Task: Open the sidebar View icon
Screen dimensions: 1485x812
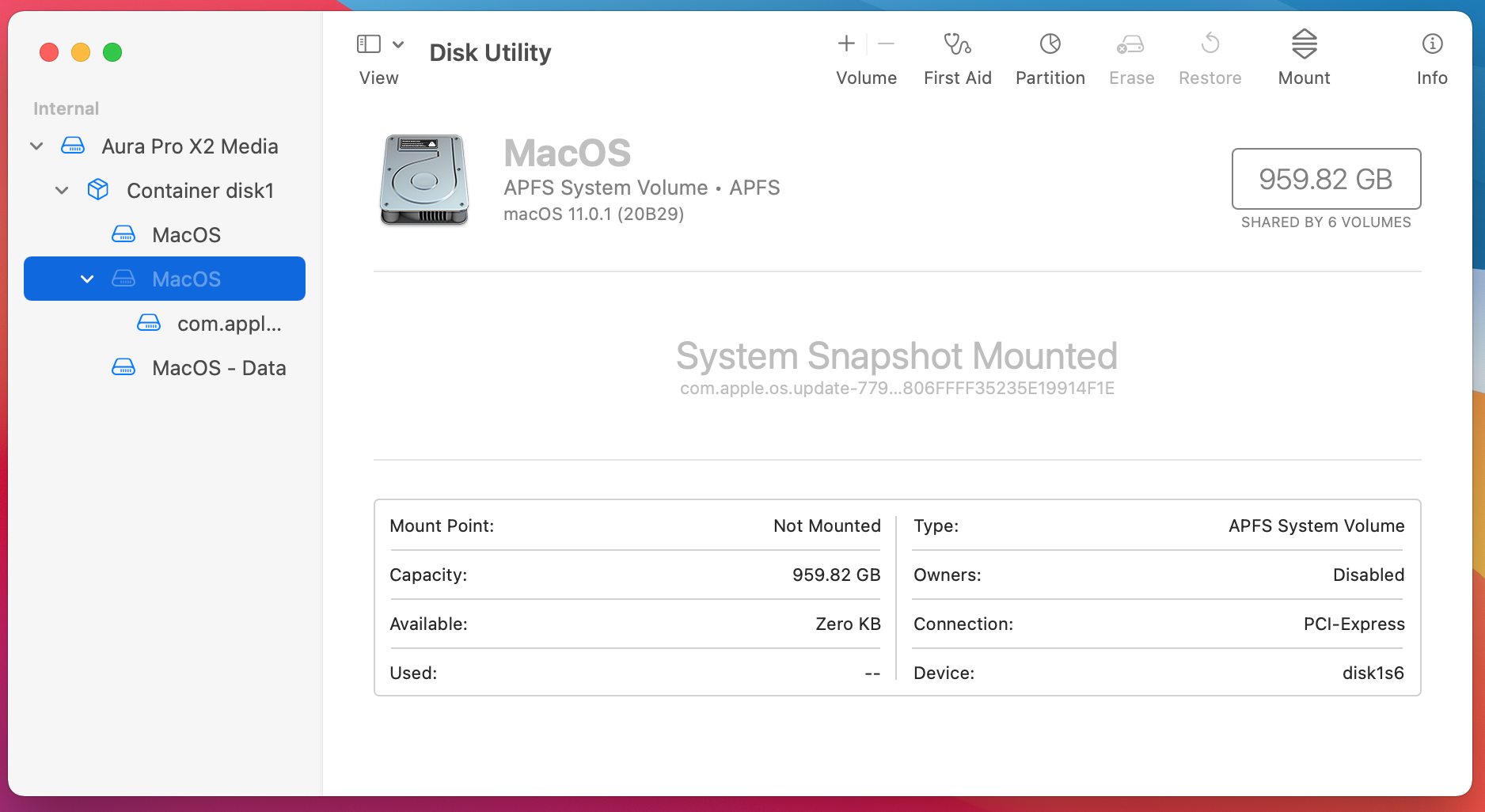Action: (x=369, y=44)
